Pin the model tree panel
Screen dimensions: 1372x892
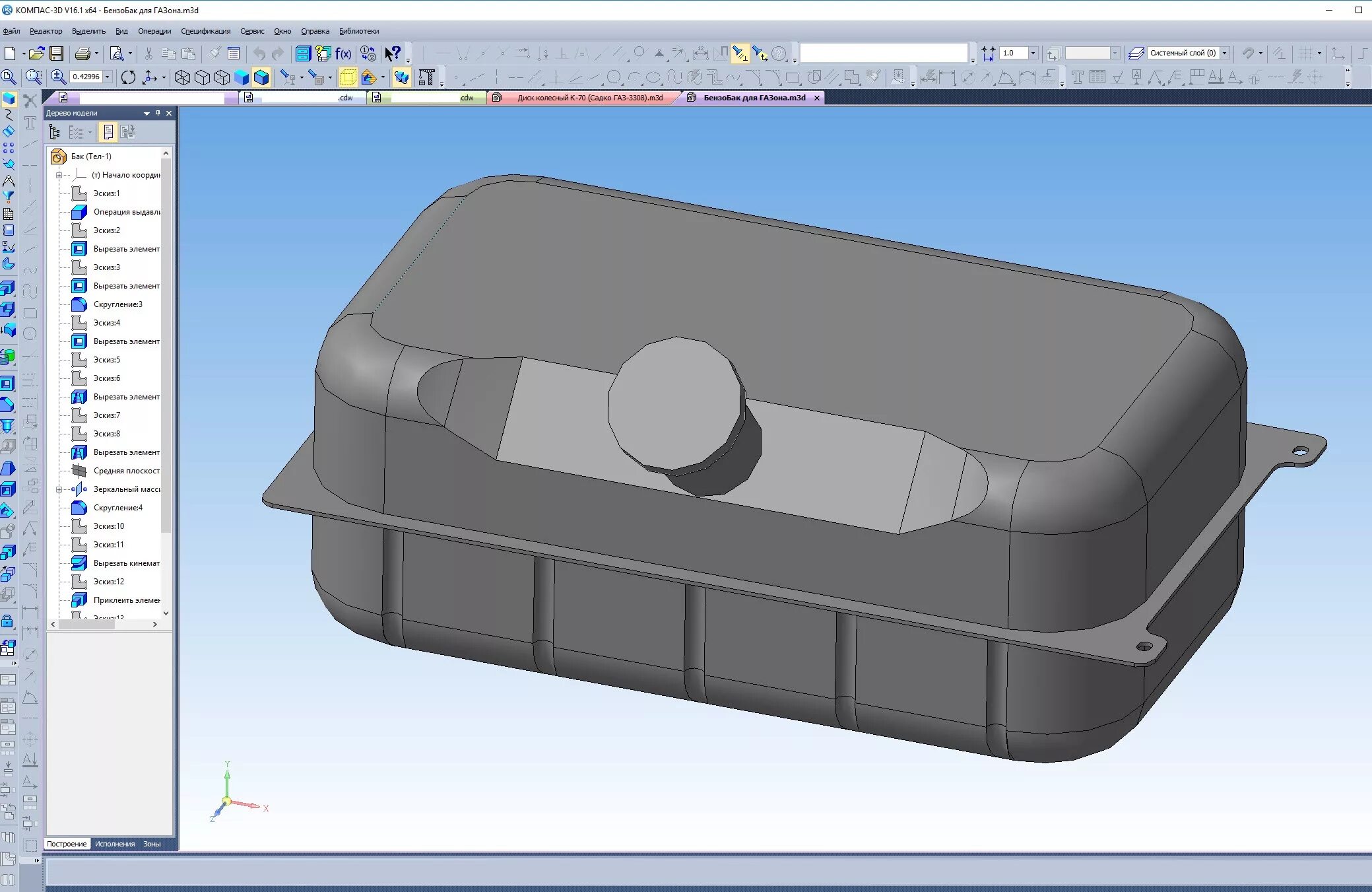(158, 113)
